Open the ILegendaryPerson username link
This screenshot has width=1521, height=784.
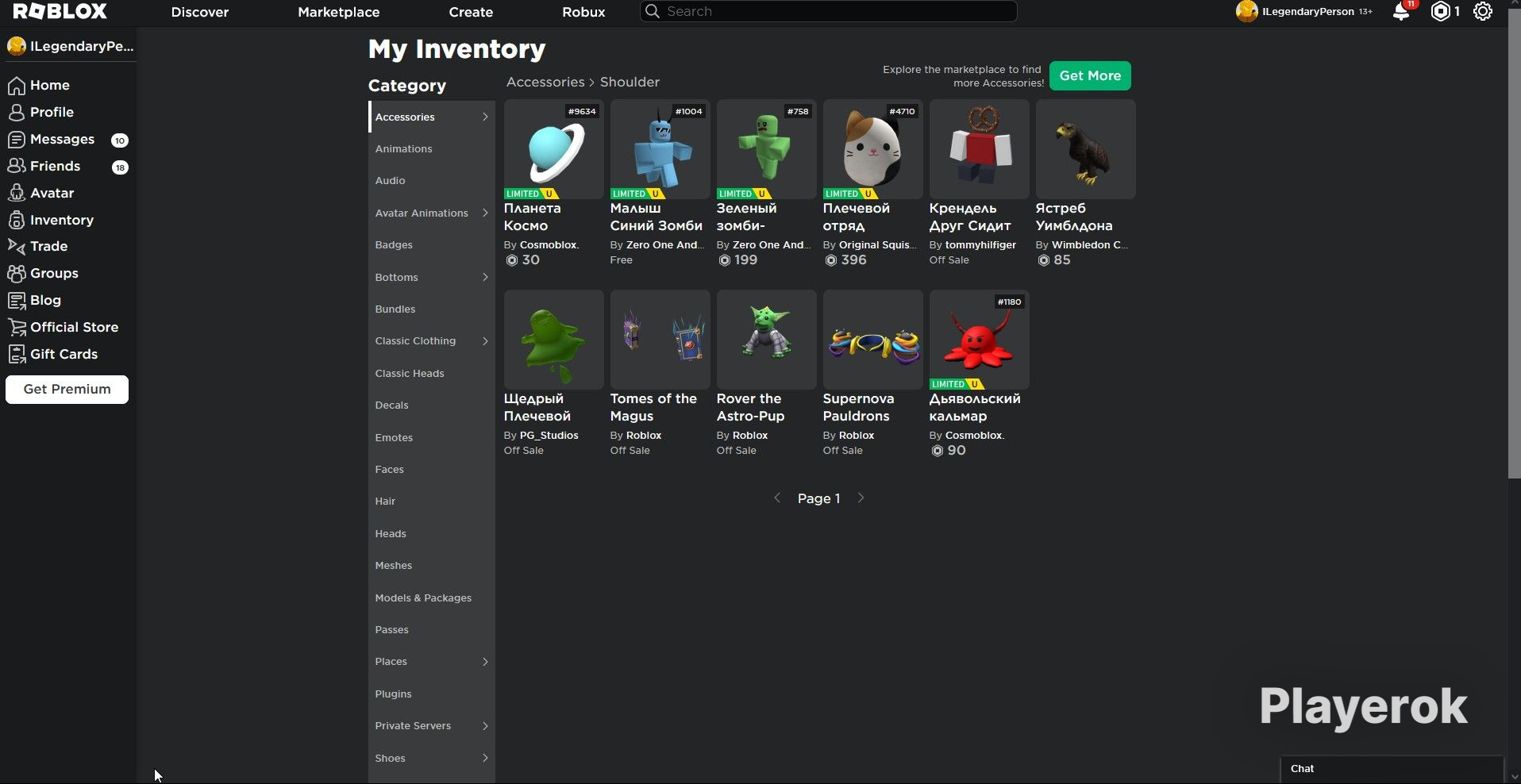(x=1308, y=12)
